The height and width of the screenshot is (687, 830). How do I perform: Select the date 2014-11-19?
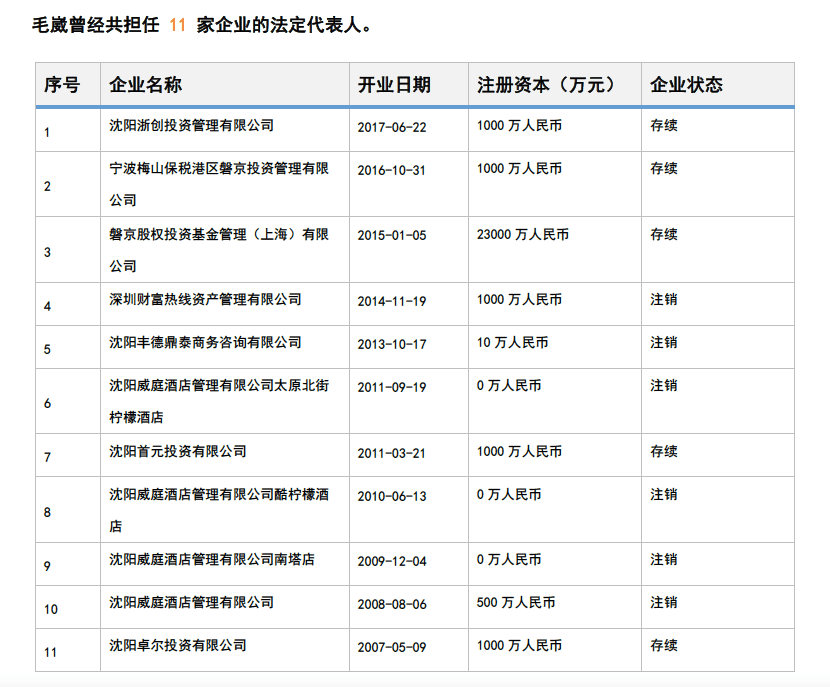click(x=392, y=301)
